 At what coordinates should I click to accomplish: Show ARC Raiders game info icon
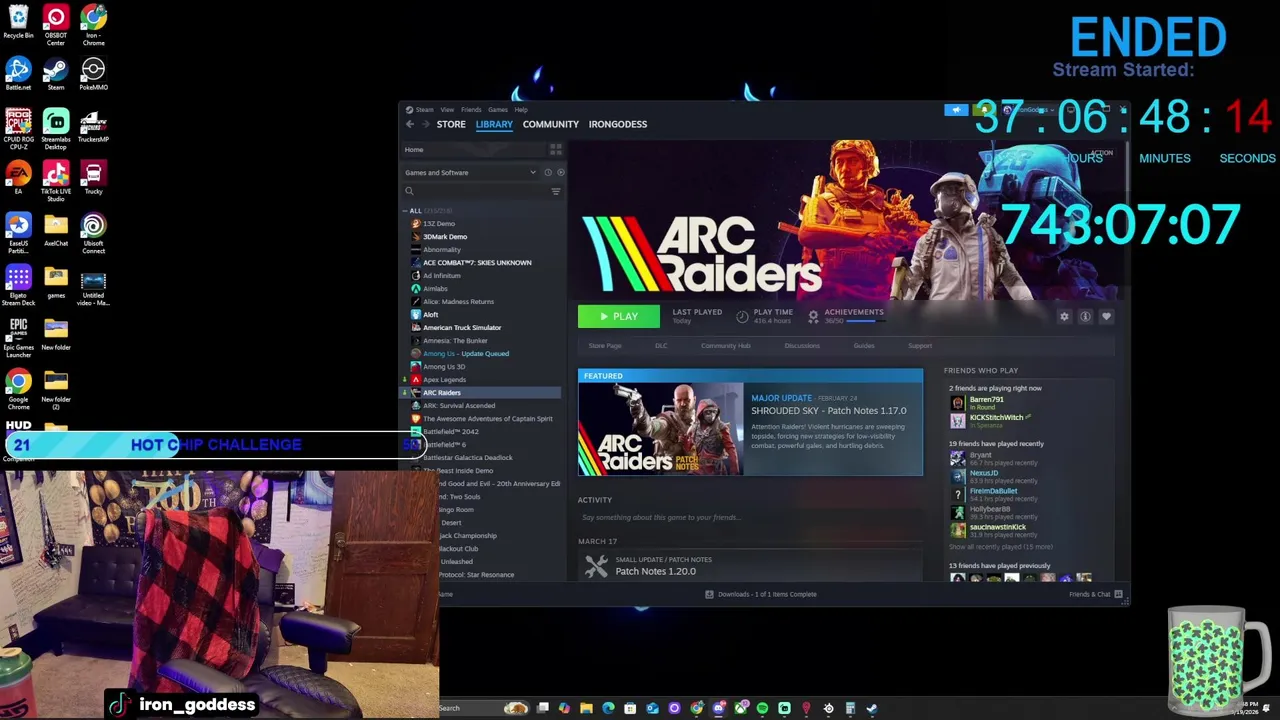pyautogui.click(x=1085, y=316)
